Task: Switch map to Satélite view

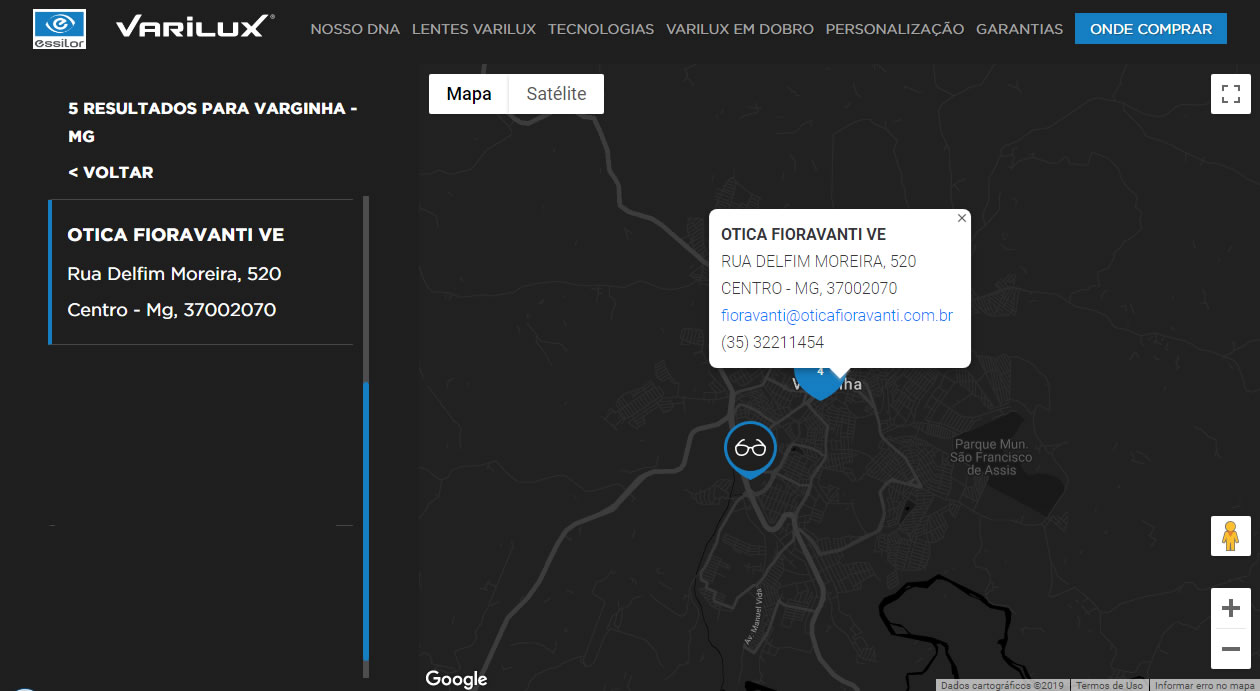Action: tap(556, 94)
